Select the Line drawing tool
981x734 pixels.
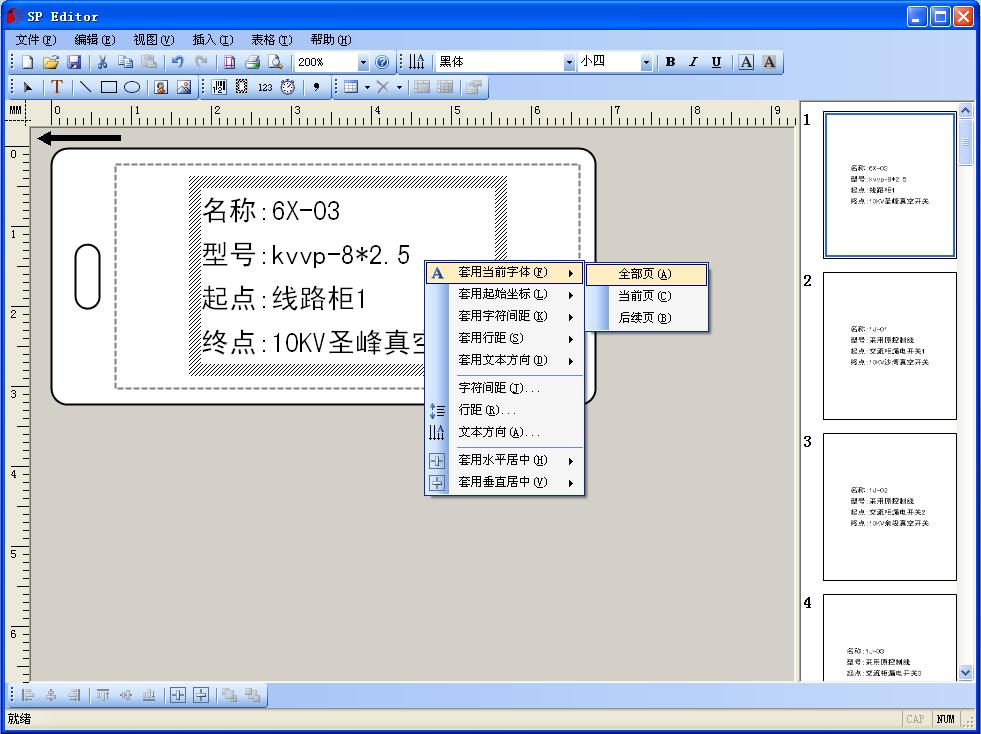pyautogui.click(x=85, y=87)
